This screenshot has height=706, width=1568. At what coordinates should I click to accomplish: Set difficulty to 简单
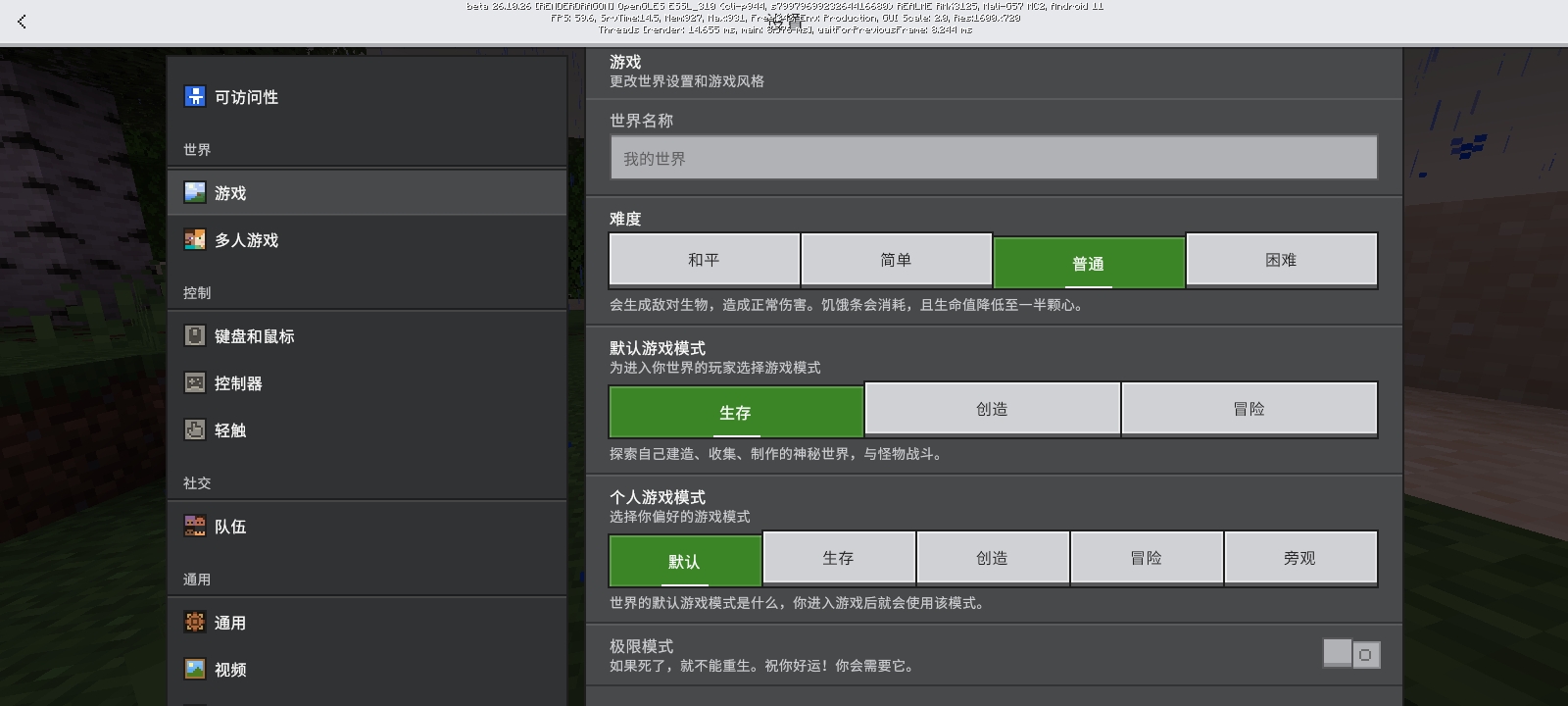tap(897, 261)
